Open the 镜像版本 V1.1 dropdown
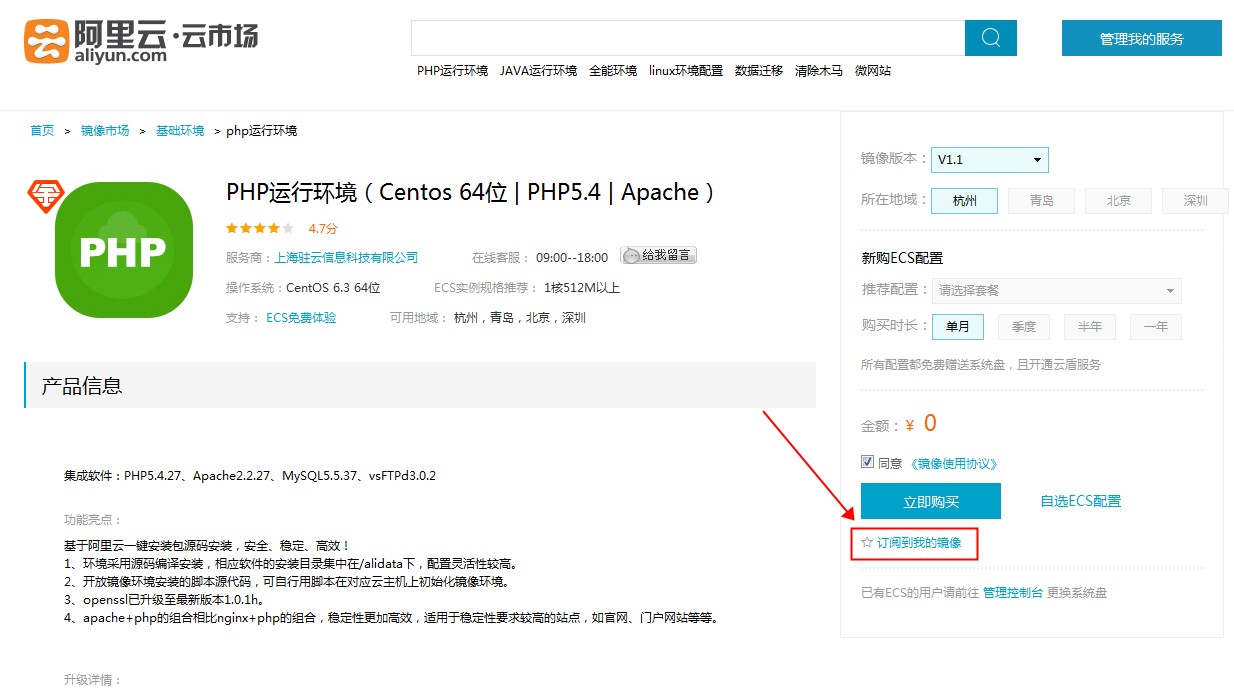The height and width of the screenshot is (700, 1234). (989, 160)
